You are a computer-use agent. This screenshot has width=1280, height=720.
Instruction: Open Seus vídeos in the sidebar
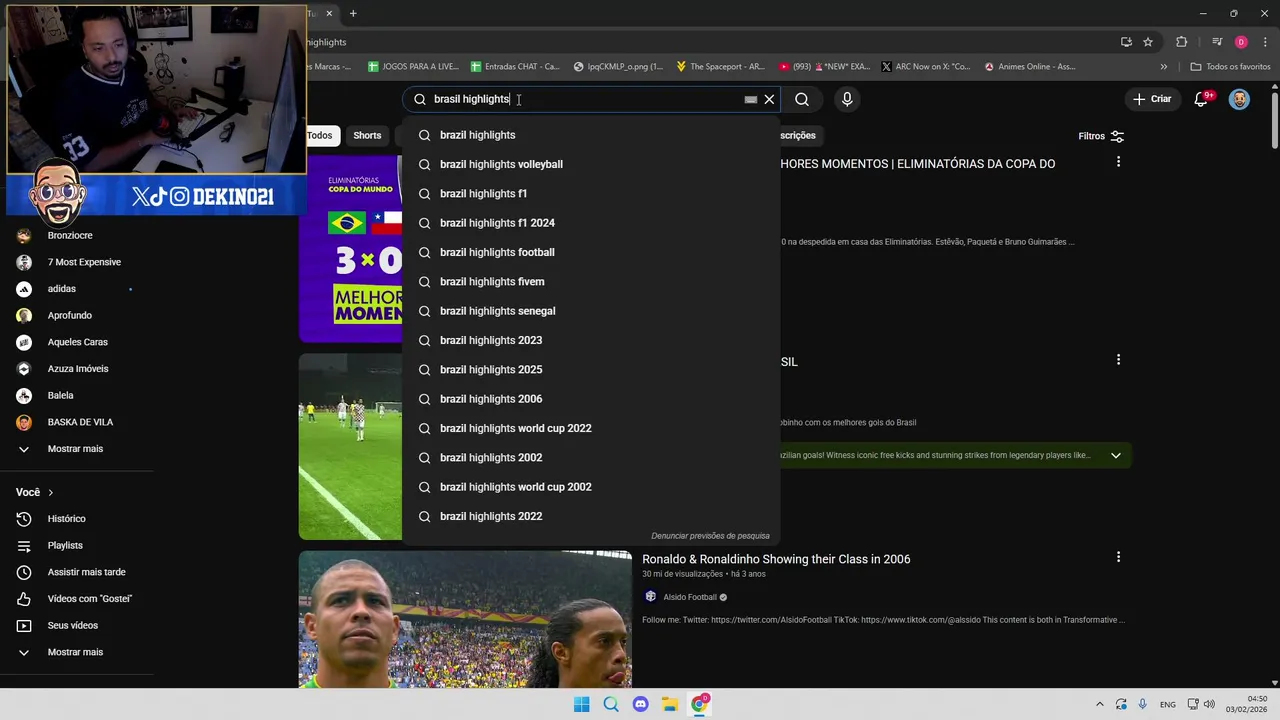tap(73, 625)
